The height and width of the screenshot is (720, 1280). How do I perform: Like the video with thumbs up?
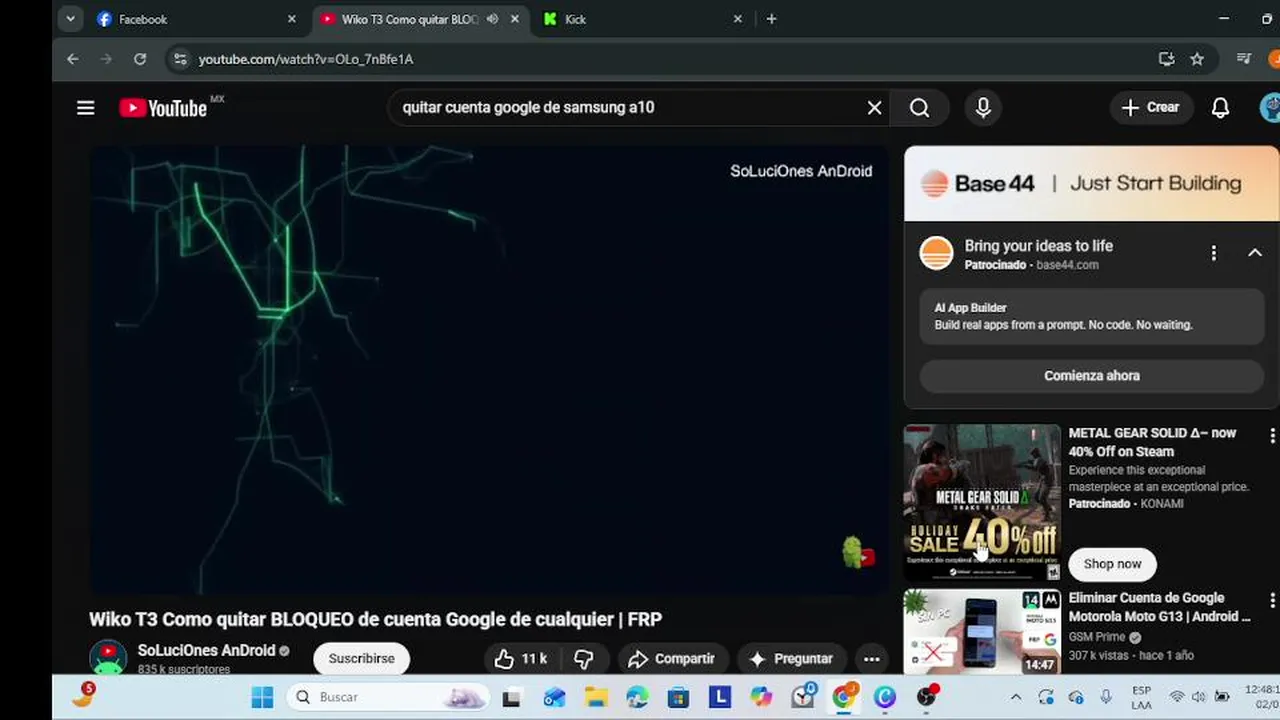click(x=522, y=658)
